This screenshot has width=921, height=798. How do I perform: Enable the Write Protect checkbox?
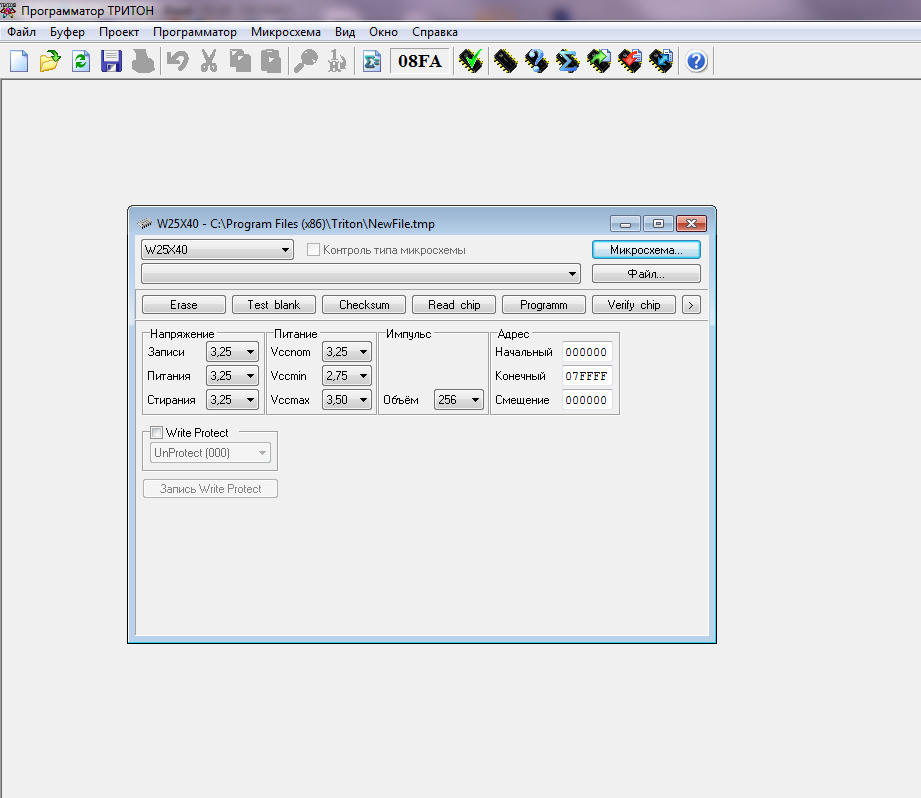156,433
